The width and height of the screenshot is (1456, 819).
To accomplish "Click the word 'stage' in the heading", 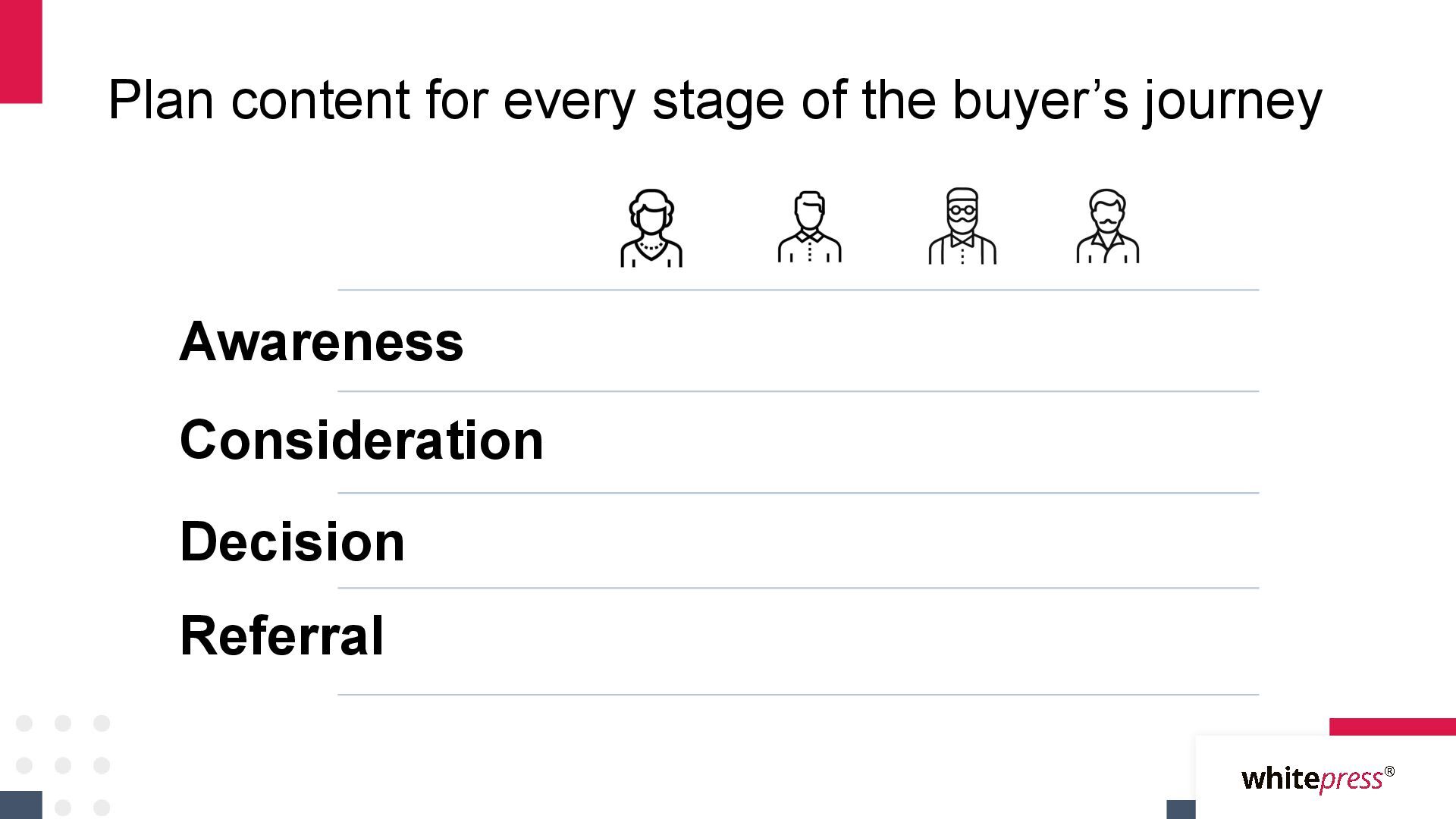I will coord(718,104).
